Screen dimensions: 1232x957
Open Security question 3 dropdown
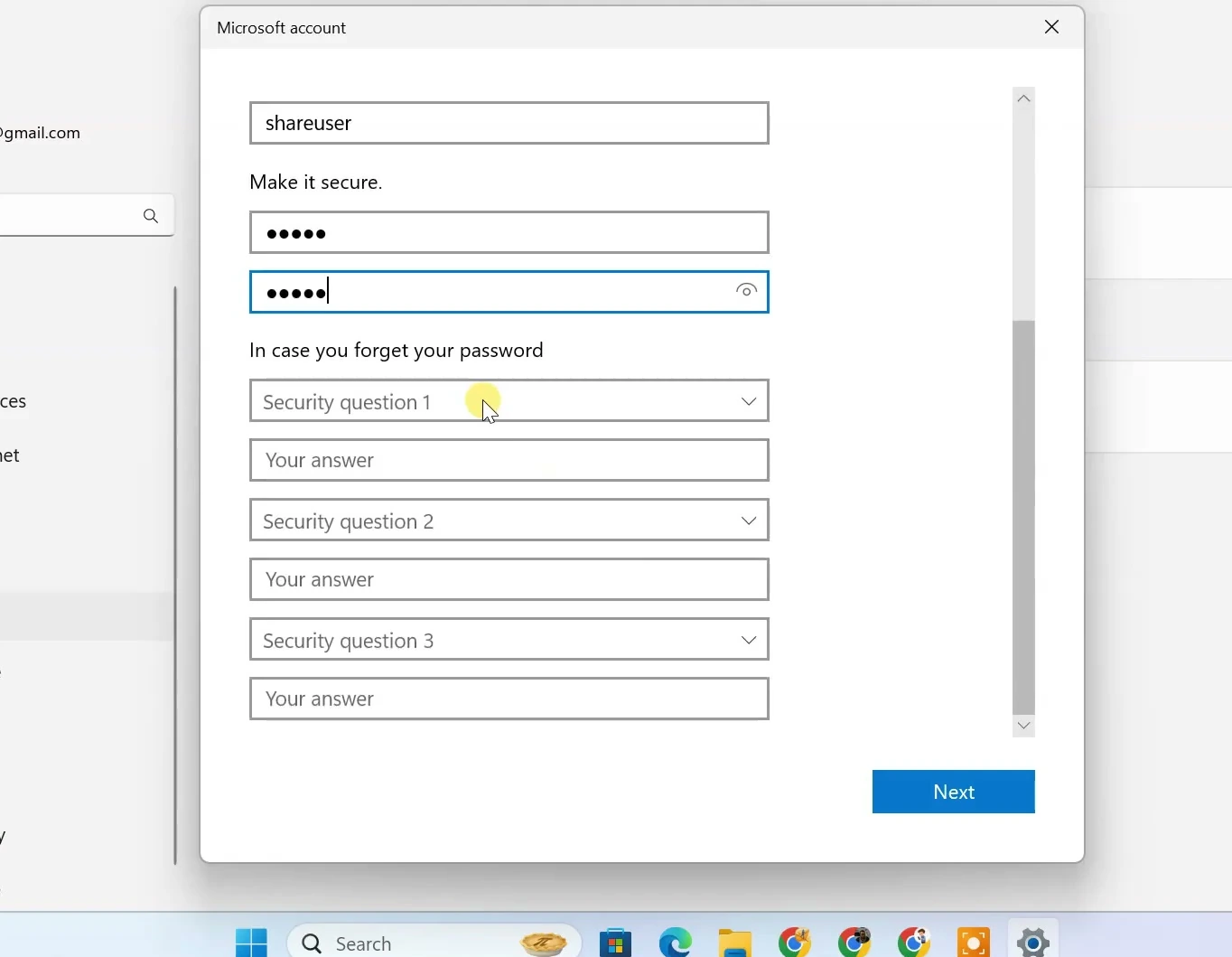(509, 640)
